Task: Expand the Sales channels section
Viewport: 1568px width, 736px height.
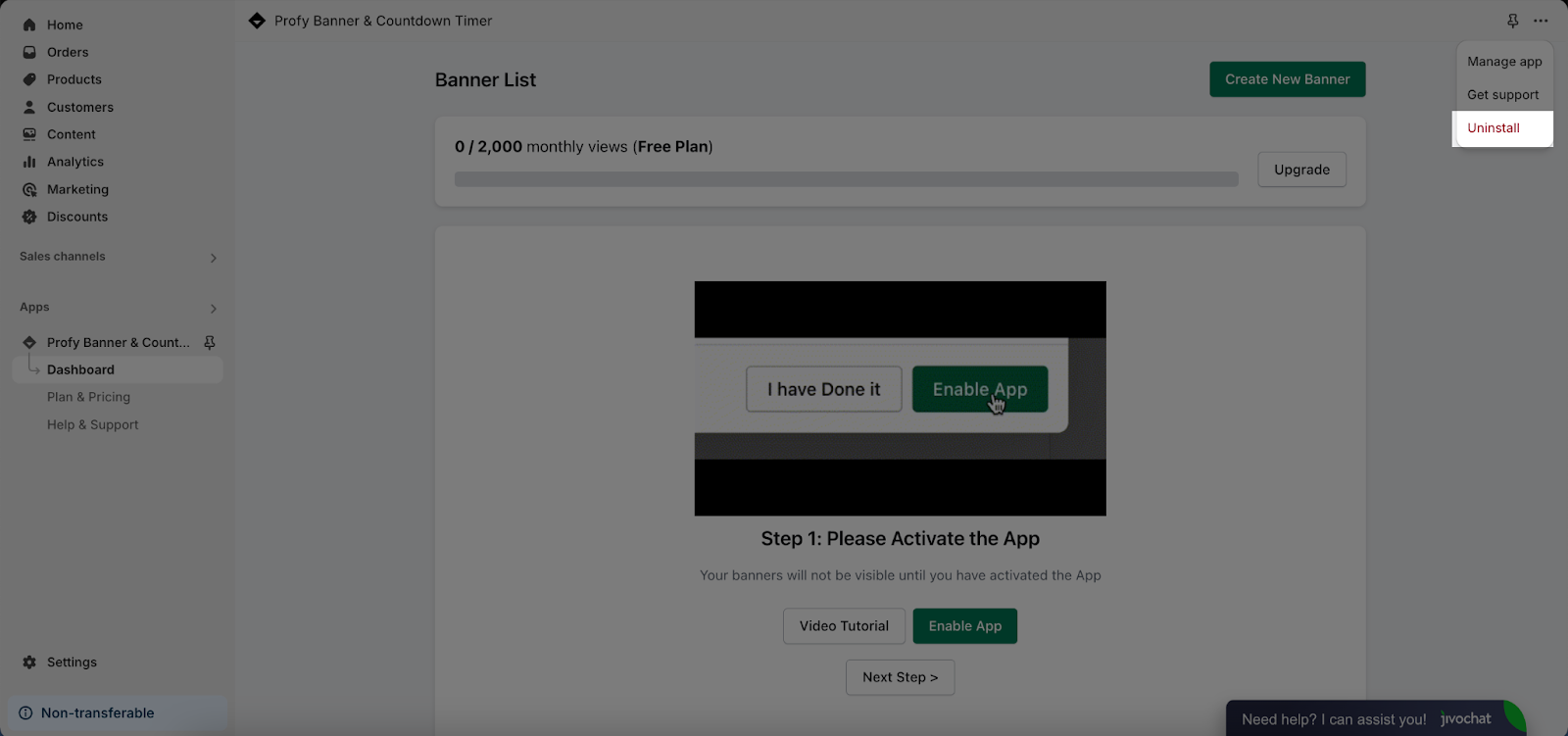Action: 213,258
